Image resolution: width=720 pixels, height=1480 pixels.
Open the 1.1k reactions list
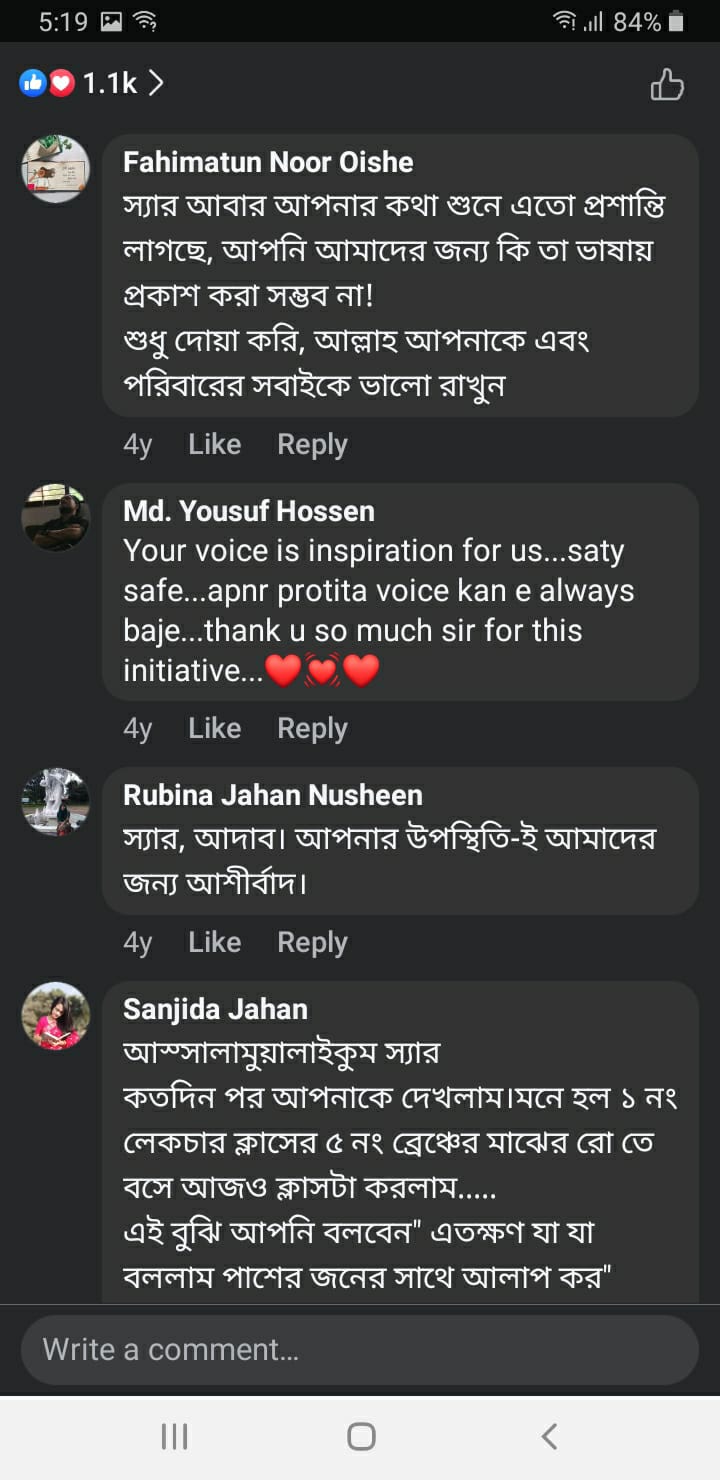pos(110,84)
